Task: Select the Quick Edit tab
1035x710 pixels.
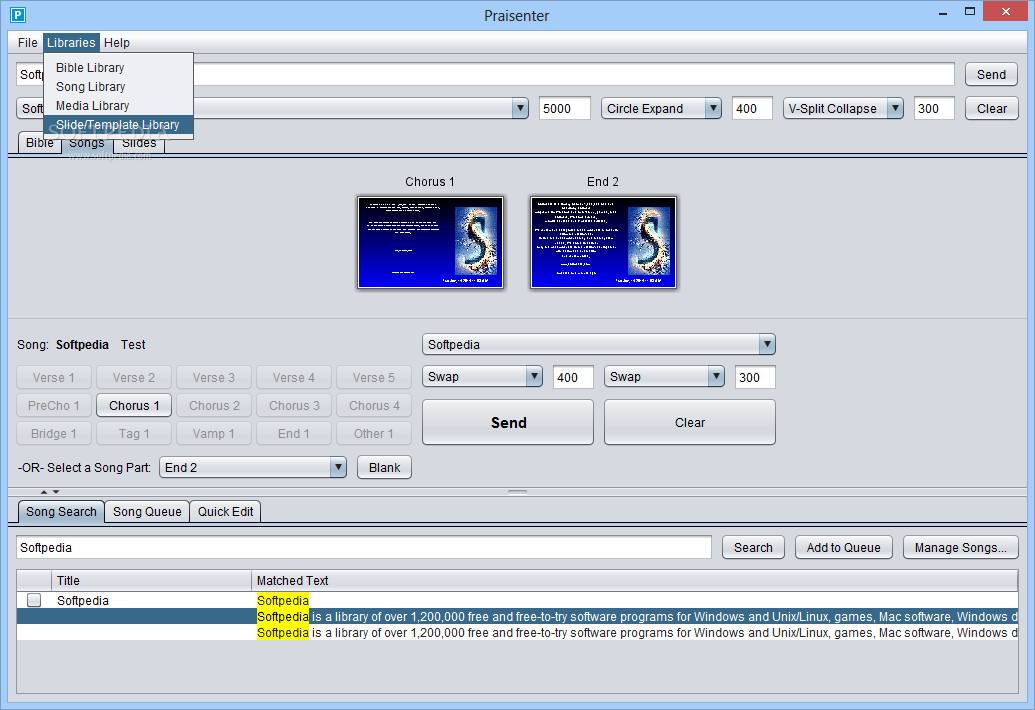Action: (225, 512)
